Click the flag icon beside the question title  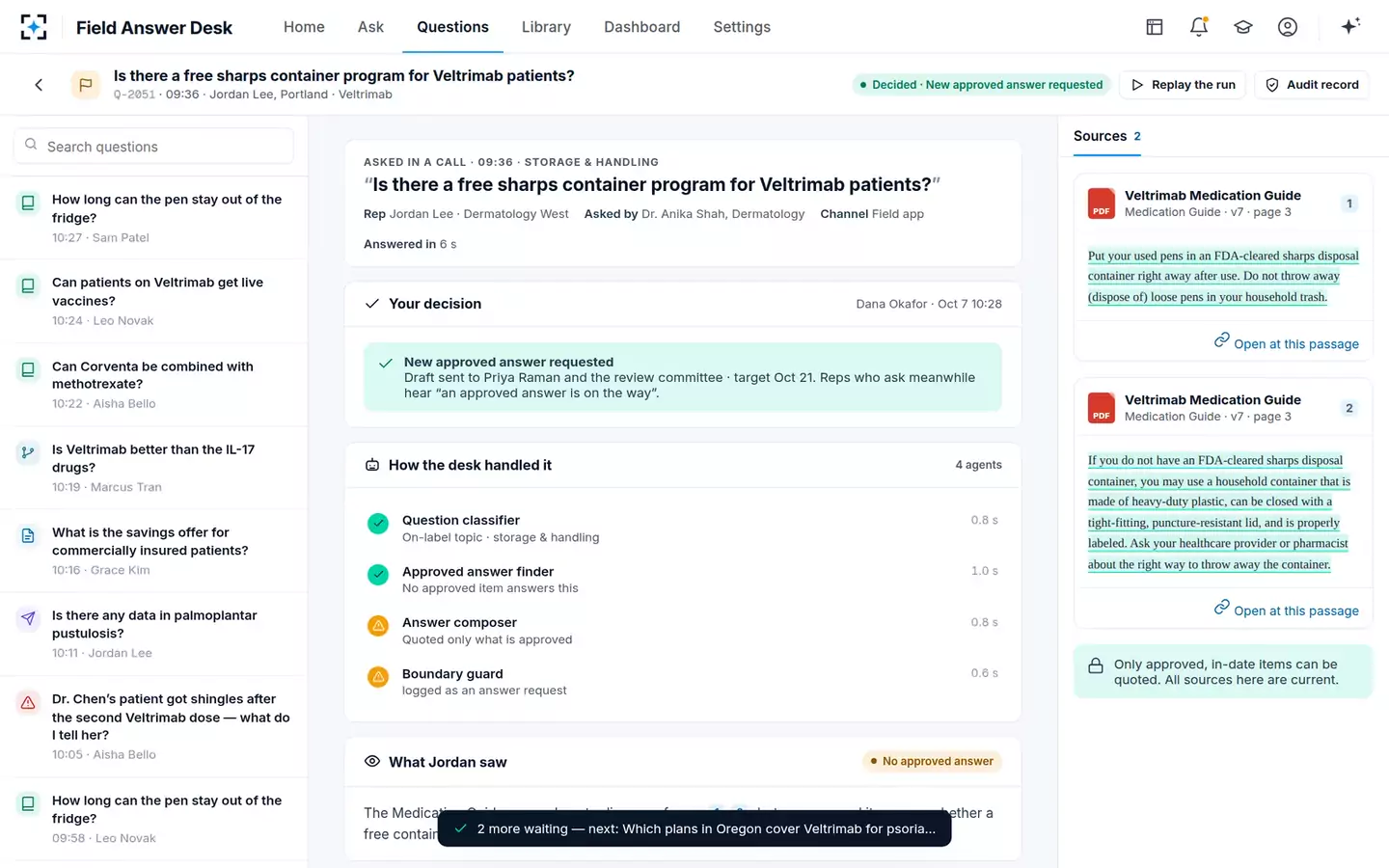point(86,85)
